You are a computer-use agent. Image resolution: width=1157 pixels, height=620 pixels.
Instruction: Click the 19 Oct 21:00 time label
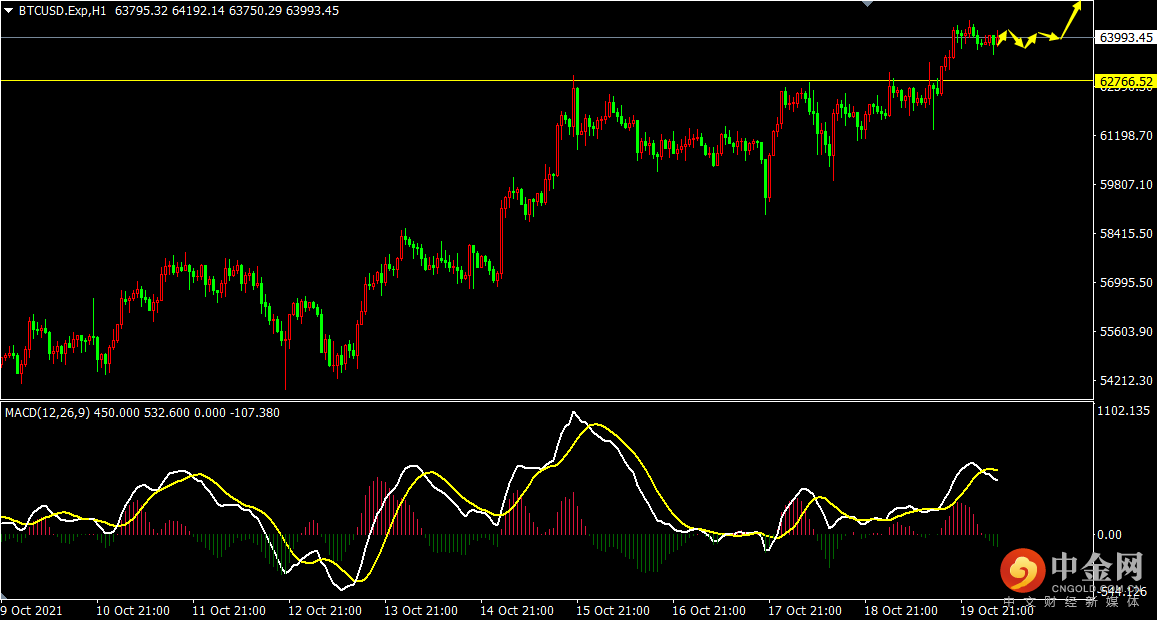pyautogui.click(x=996, y=611)
